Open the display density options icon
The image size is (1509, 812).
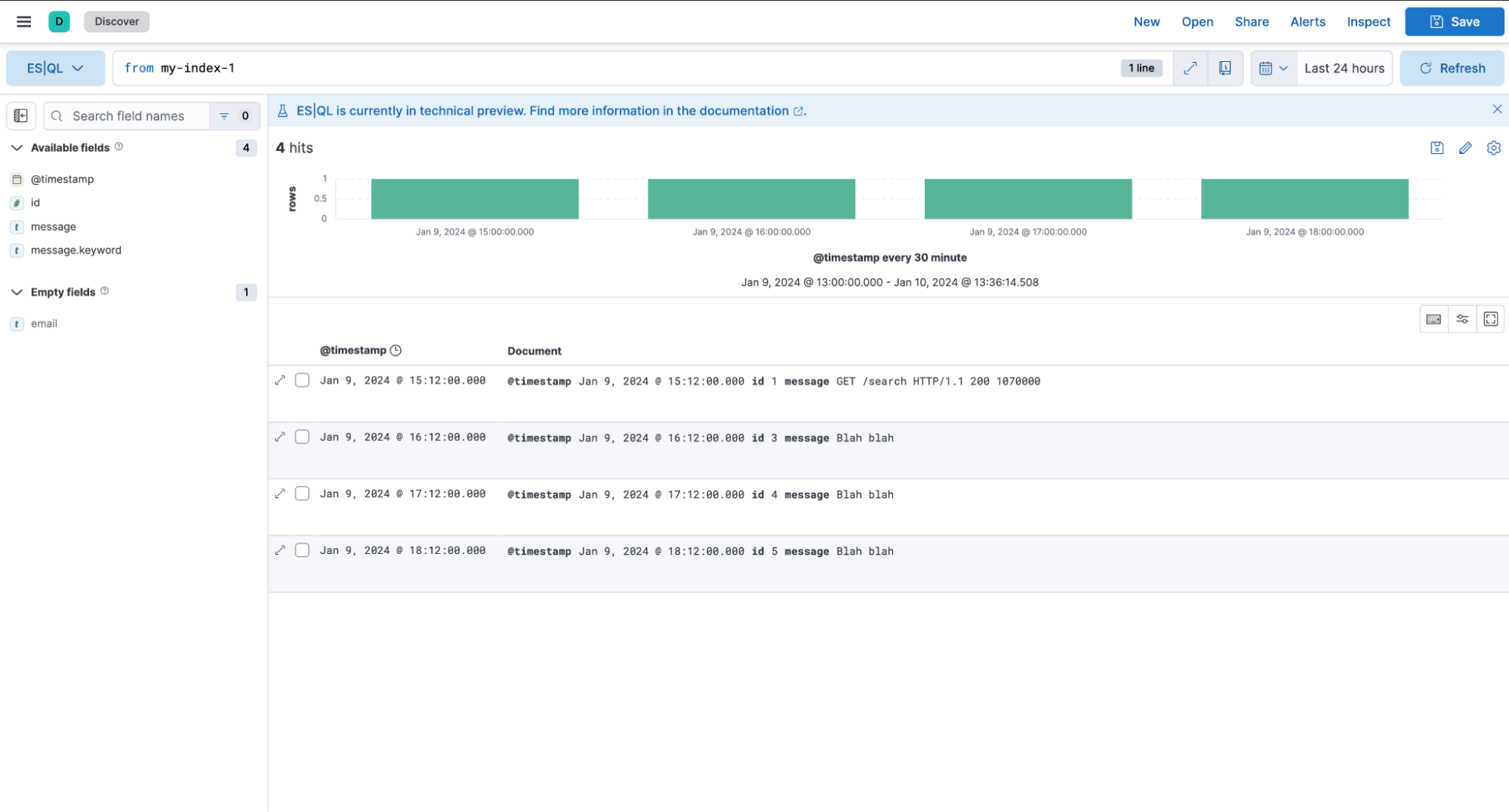point(1462,318)
